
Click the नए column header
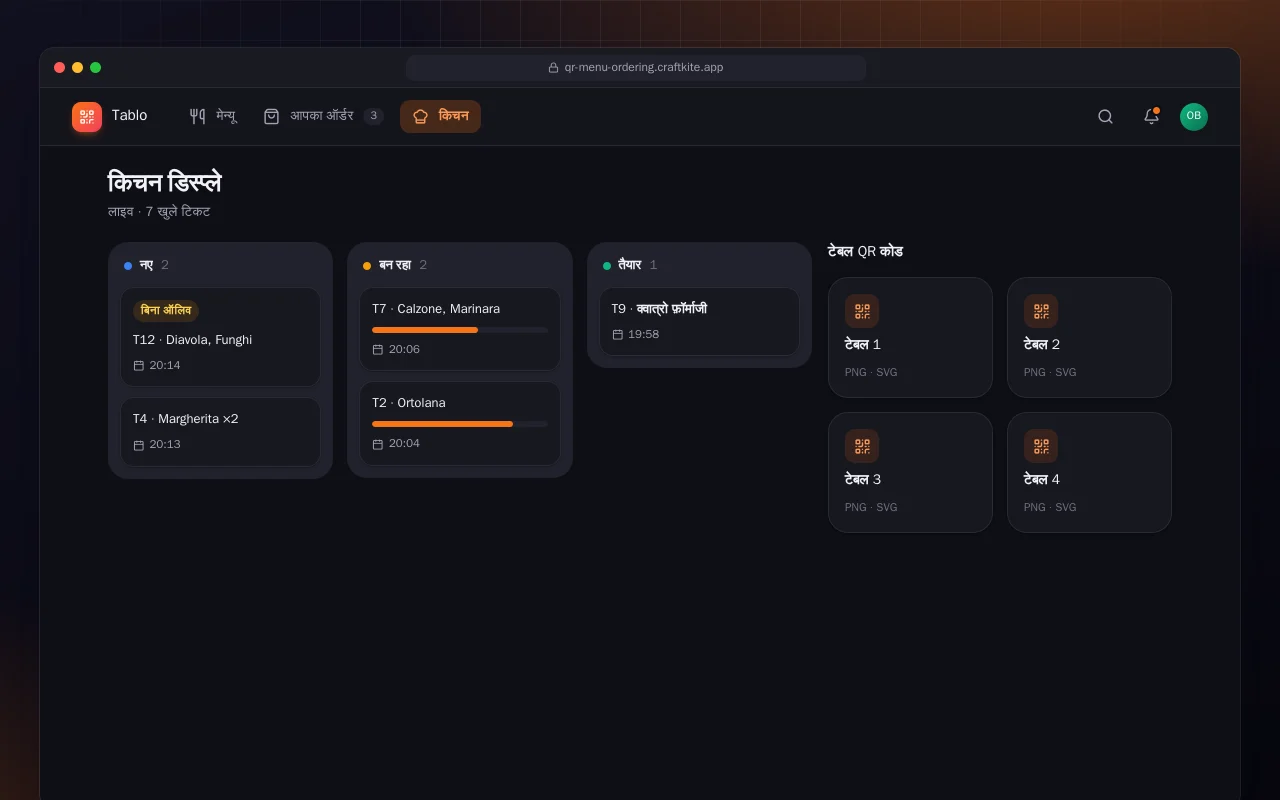(146, 265)
